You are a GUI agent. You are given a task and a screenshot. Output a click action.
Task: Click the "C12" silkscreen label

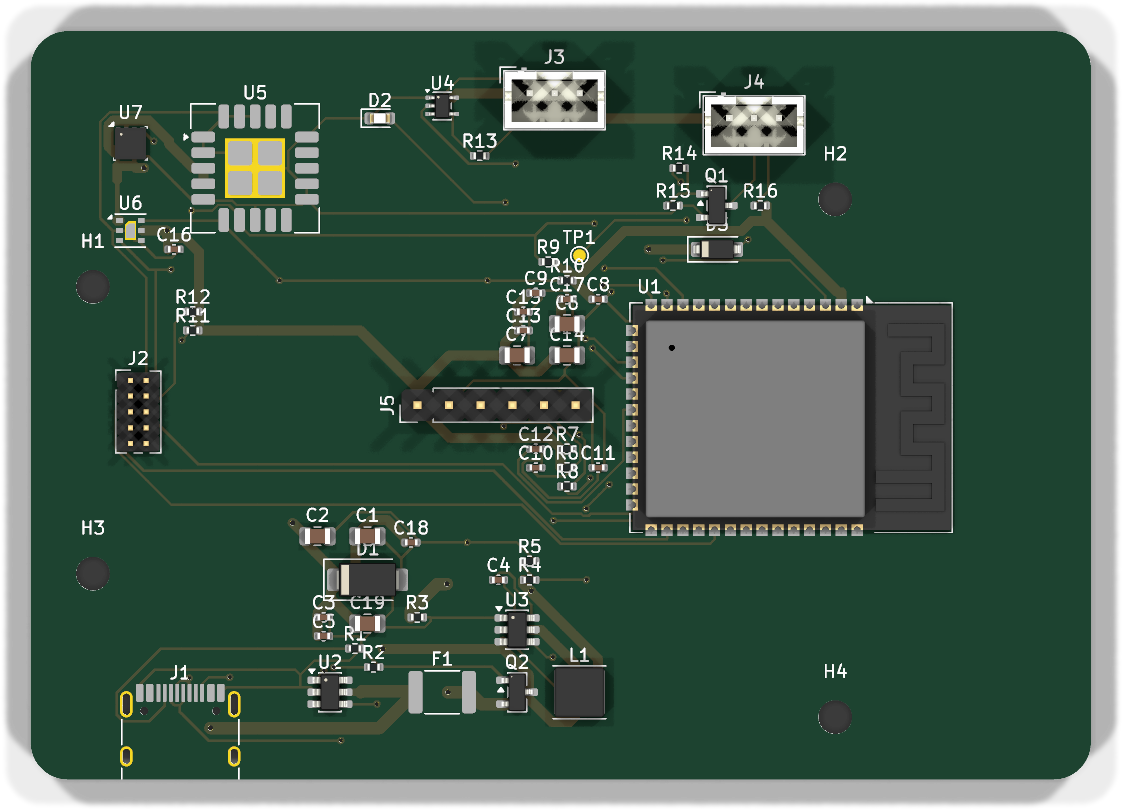pyautogui.click(x=536, y=434)
